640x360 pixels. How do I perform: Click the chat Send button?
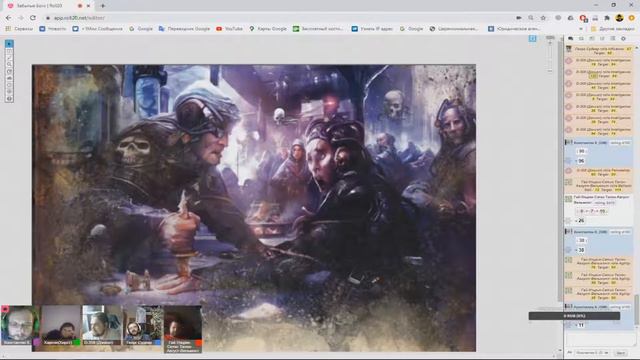click(621, 353)
